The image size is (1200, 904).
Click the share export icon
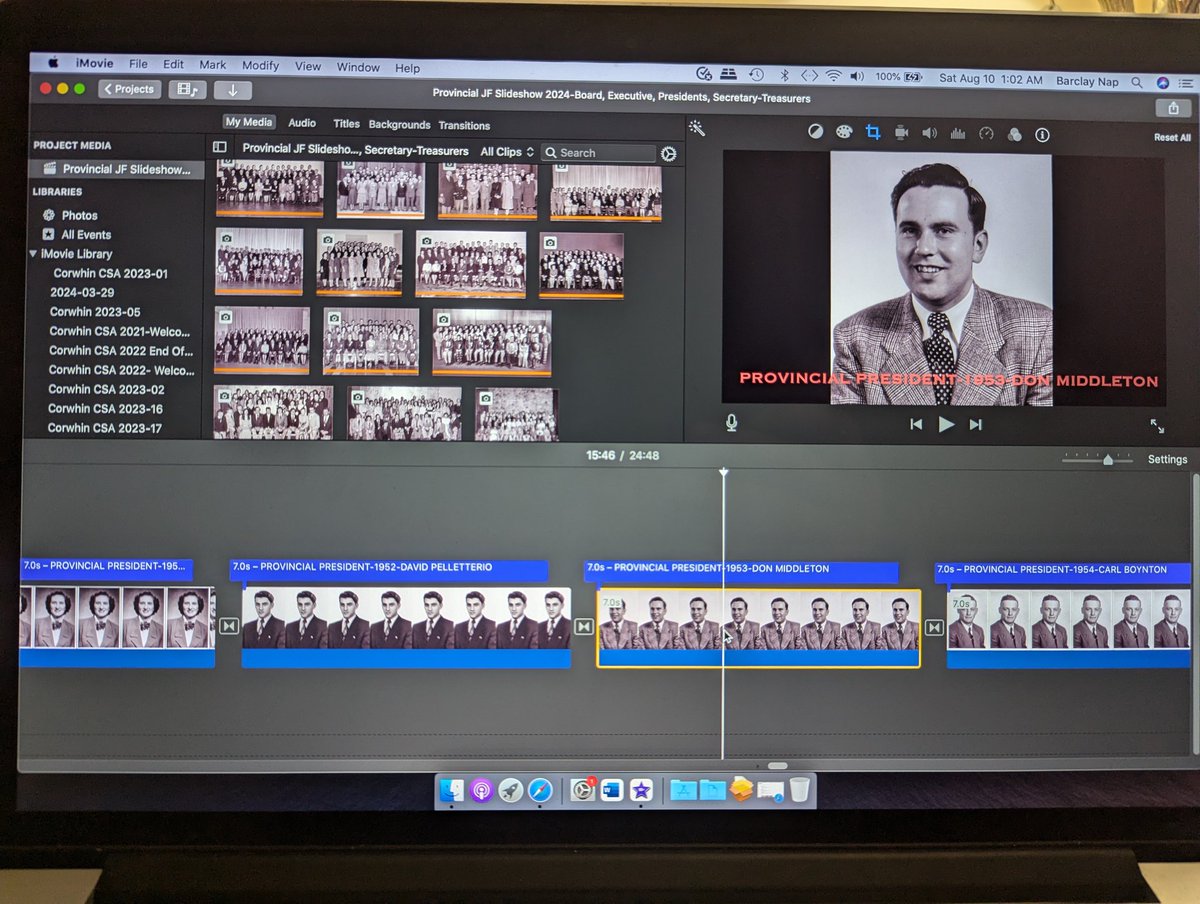coord(1173,108)
